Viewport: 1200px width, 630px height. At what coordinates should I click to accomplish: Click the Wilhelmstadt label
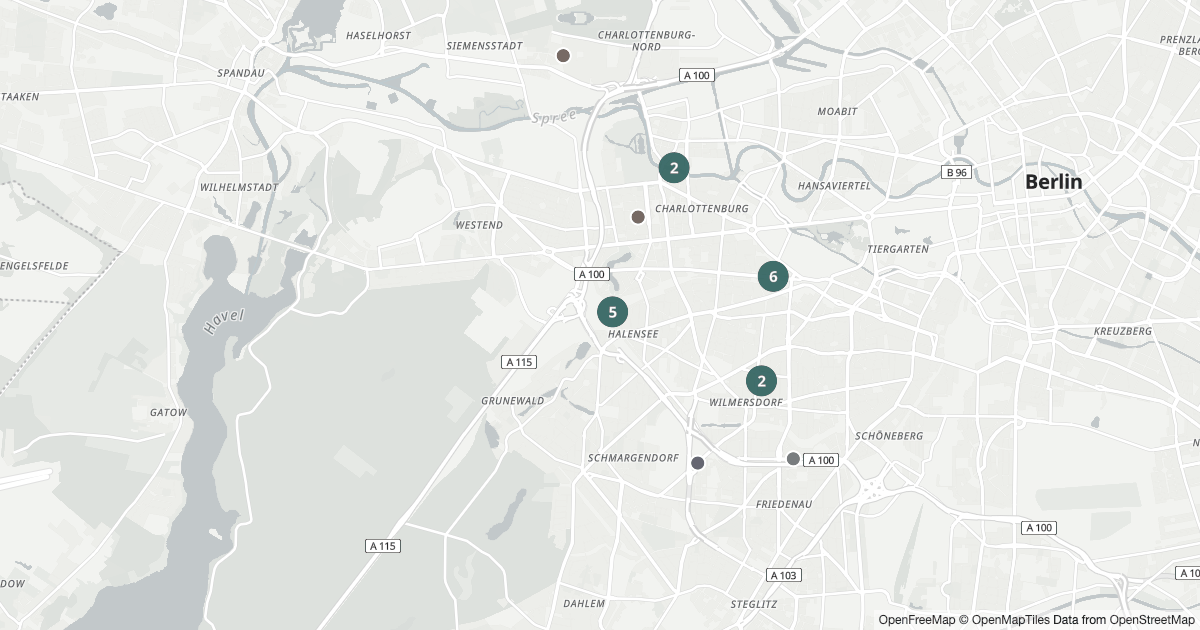tap(238, 187)
